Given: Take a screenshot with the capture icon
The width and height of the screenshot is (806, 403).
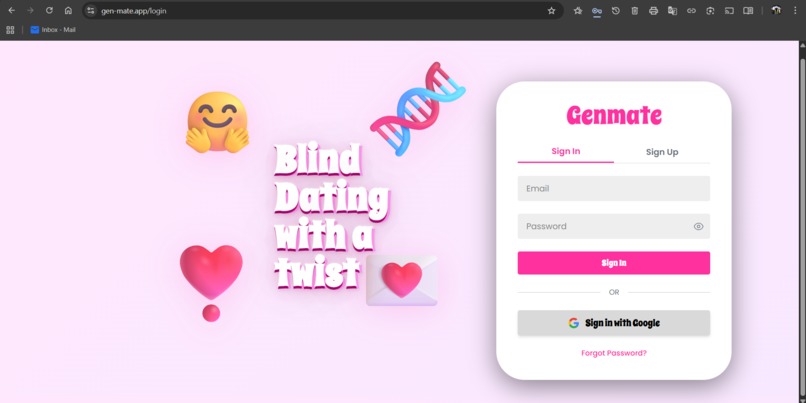Looking at the screenshot, I should click(710, 11).
